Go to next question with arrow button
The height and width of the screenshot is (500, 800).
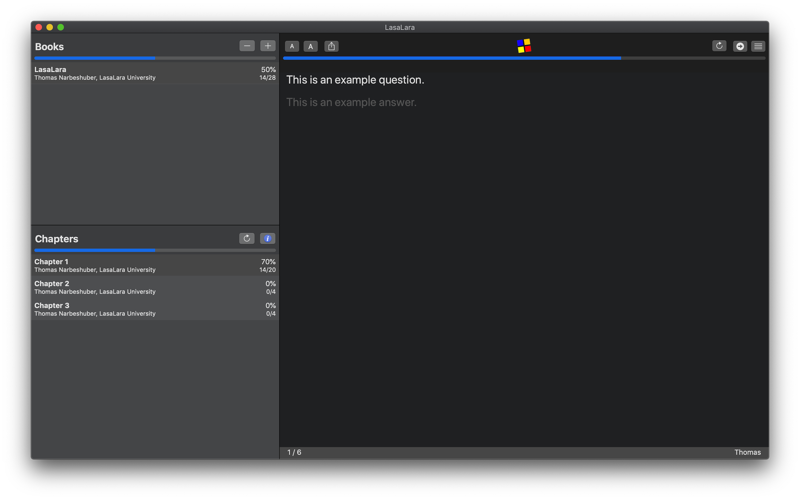[x=740, y=46]
